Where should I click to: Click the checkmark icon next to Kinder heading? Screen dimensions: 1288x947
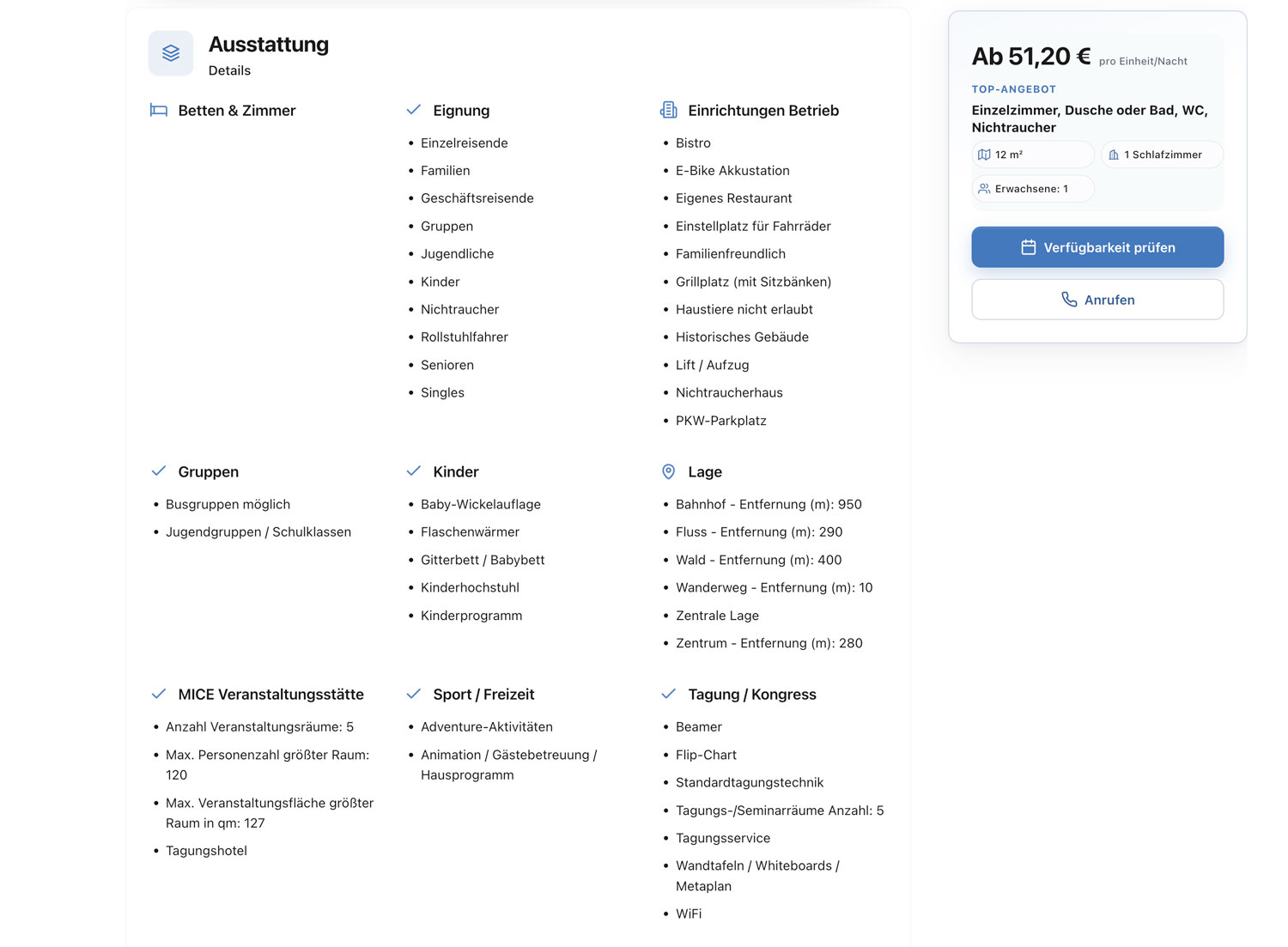pyautogui.click(x=413, y=471)
